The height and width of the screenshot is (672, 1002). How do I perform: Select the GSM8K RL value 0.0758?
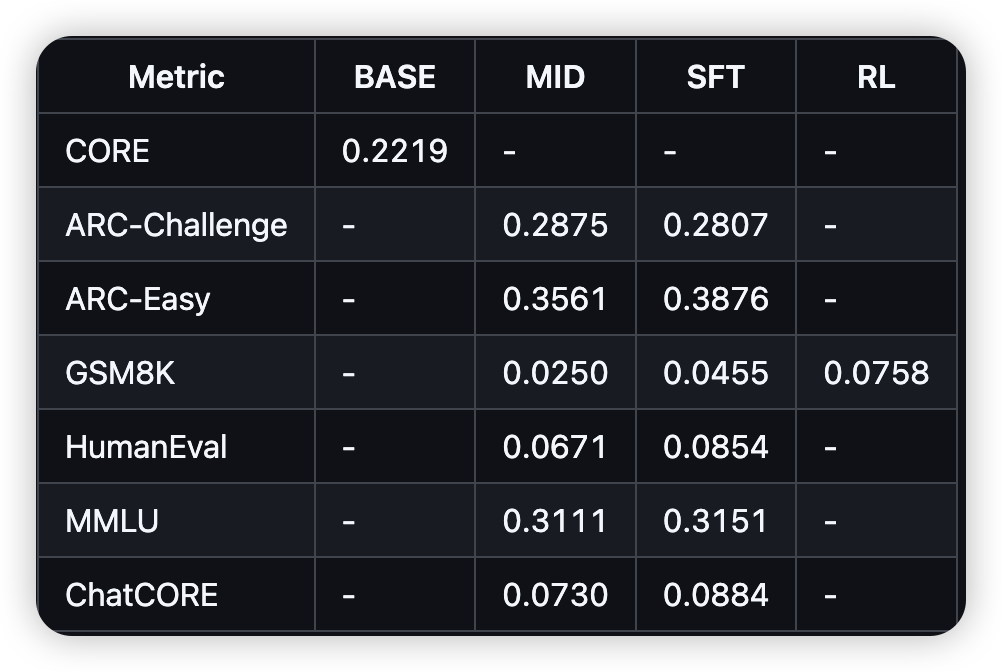(876, 373)
